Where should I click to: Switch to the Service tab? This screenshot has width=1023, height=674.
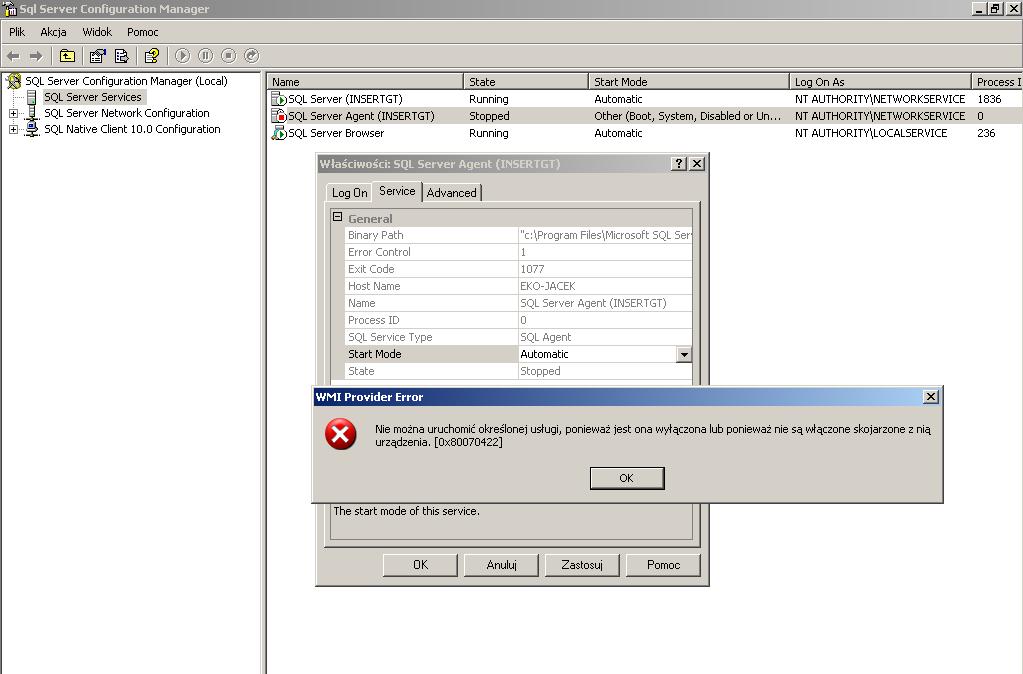pos(397,191)
